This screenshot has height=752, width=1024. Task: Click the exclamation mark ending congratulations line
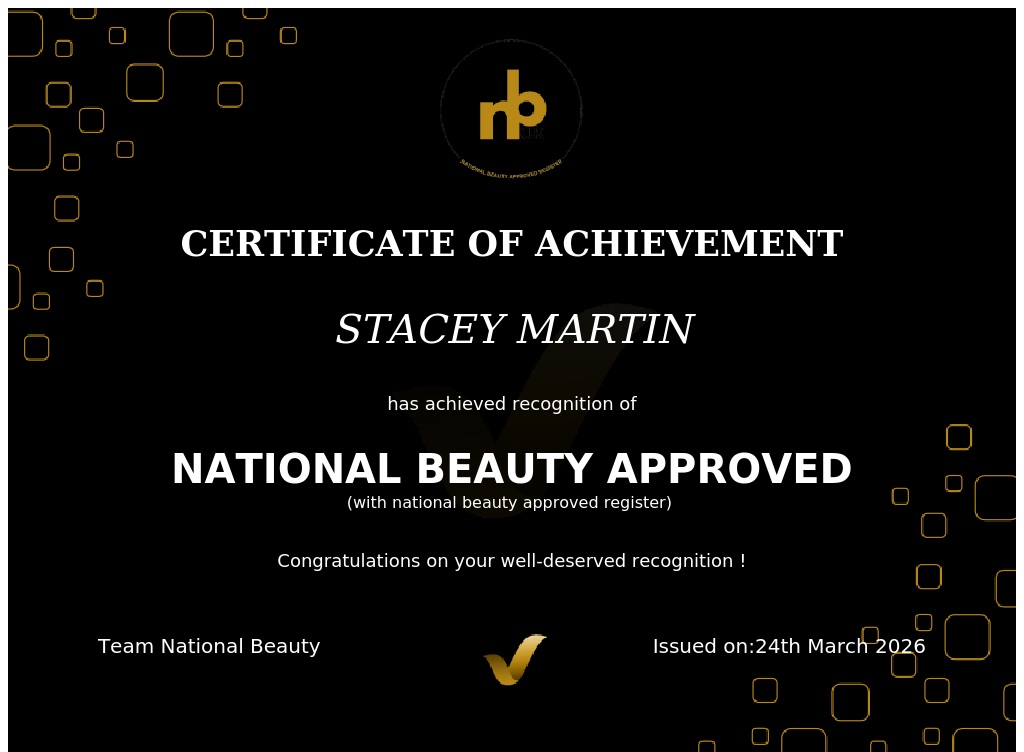click(742, 561)
